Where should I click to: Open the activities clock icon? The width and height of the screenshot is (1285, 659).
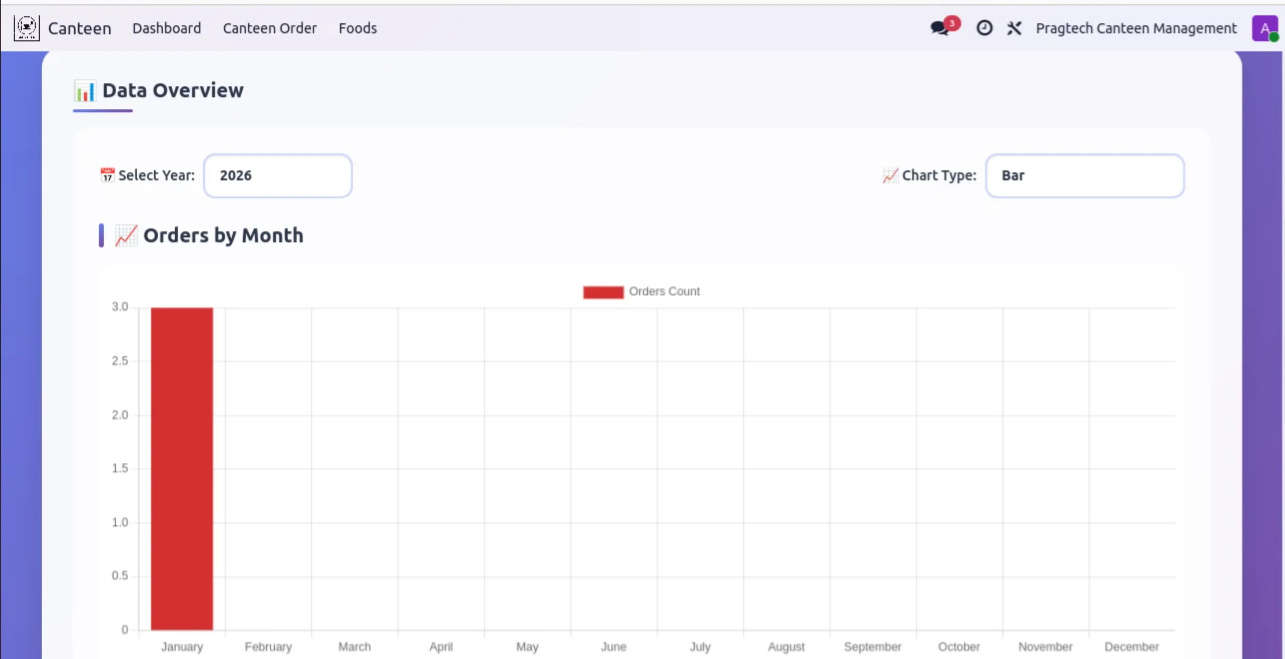coord(984,29)
